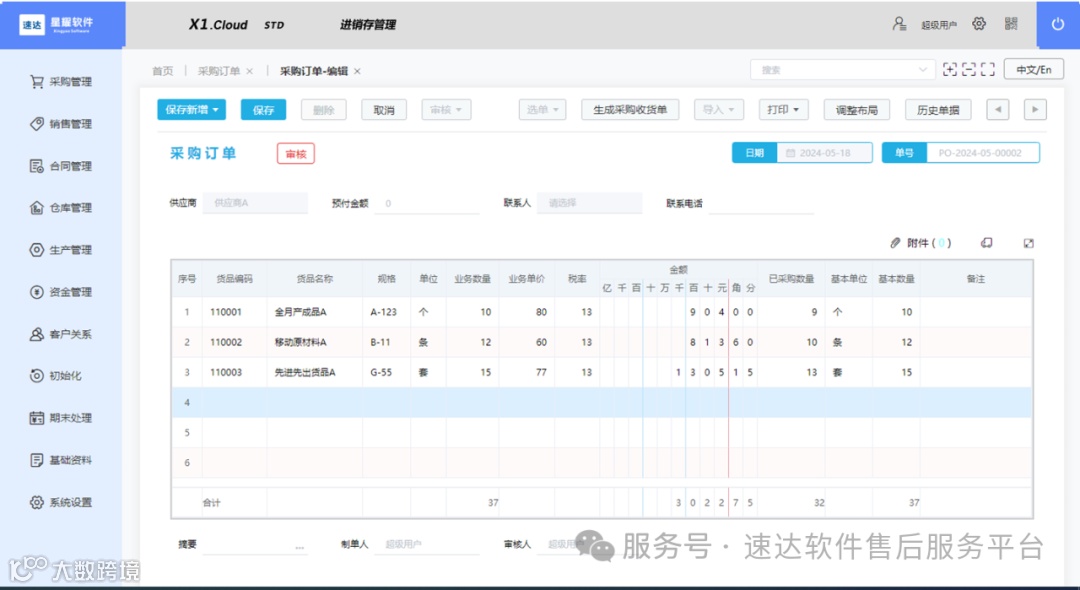
Task: Switch language with 中文/En button
Action: (1034, 70)
